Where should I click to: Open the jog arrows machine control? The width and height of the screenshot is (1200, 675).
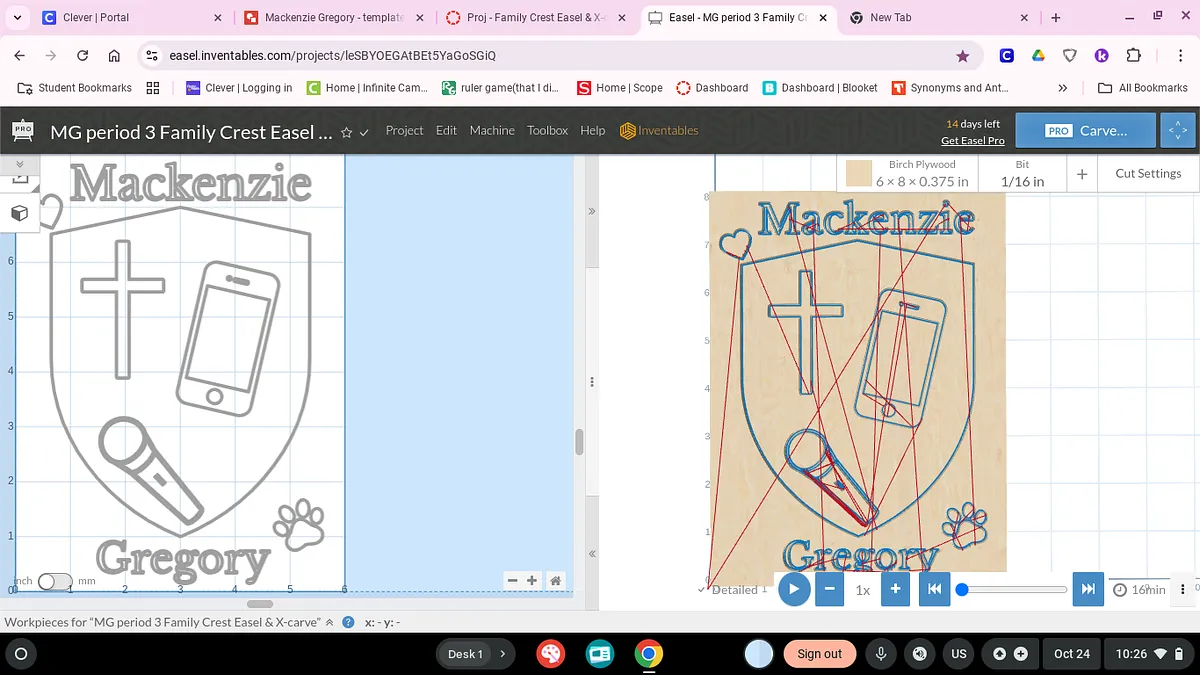[x=1175, y=131]
